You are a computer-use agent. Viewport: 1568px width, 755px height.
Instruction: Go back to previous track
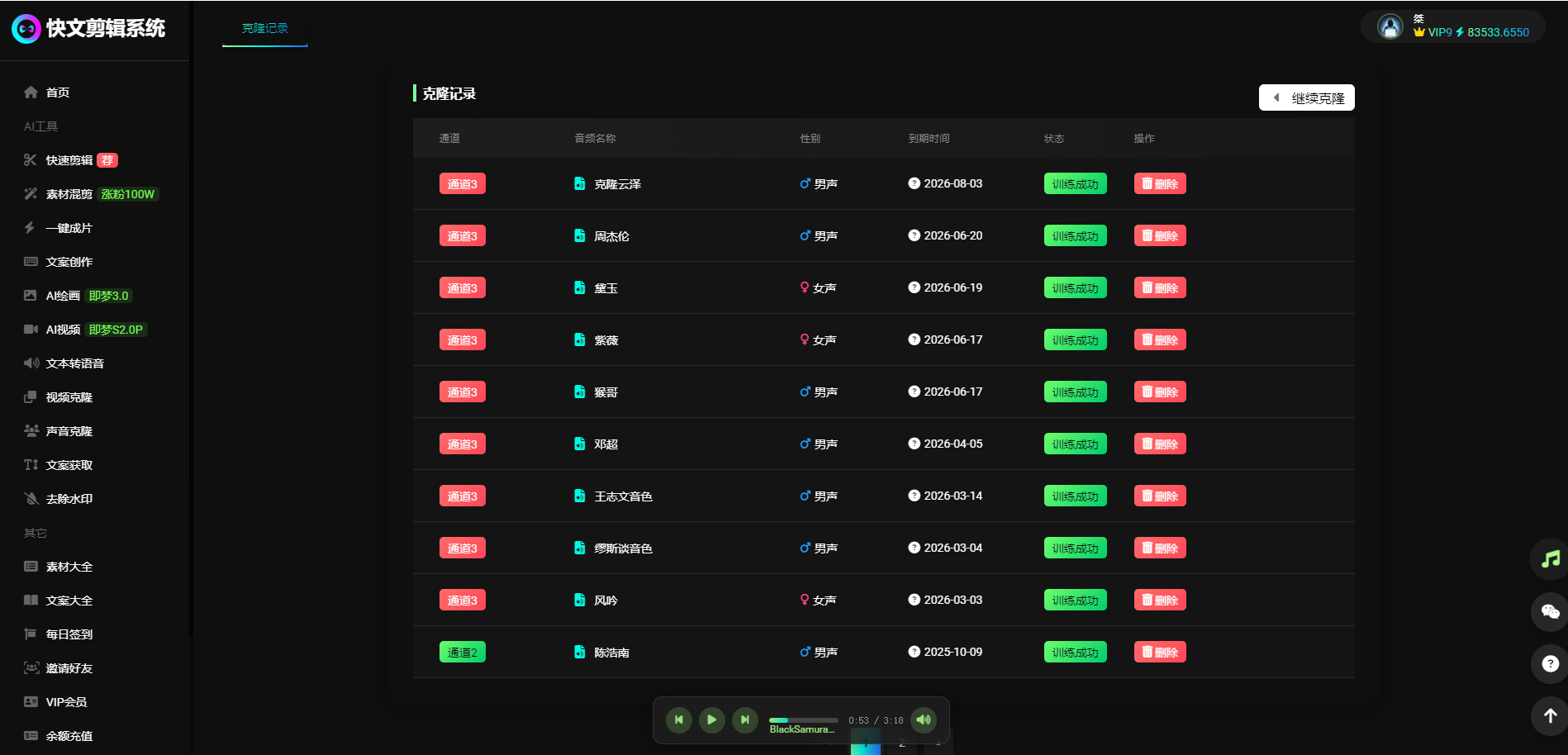click(678, 719)
